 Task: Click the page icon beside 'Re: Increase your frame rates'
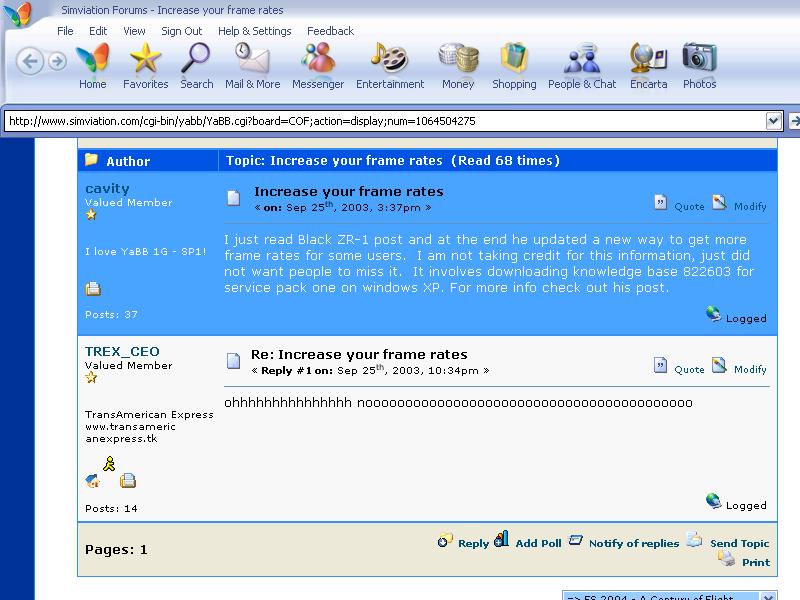point(233,361)
